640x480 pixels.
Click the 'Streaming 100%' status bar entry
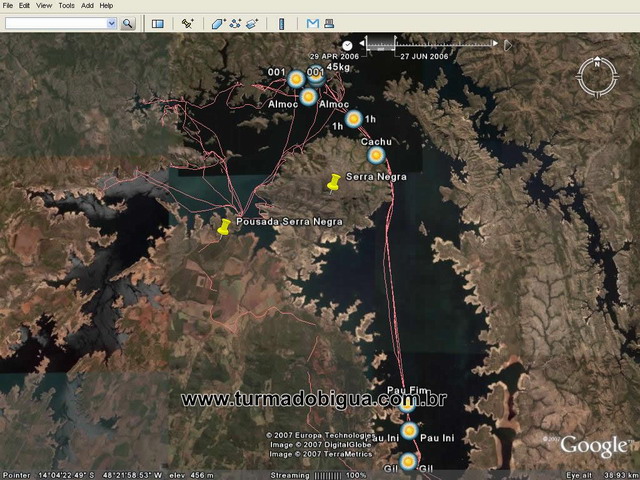(x=317, y=476)
